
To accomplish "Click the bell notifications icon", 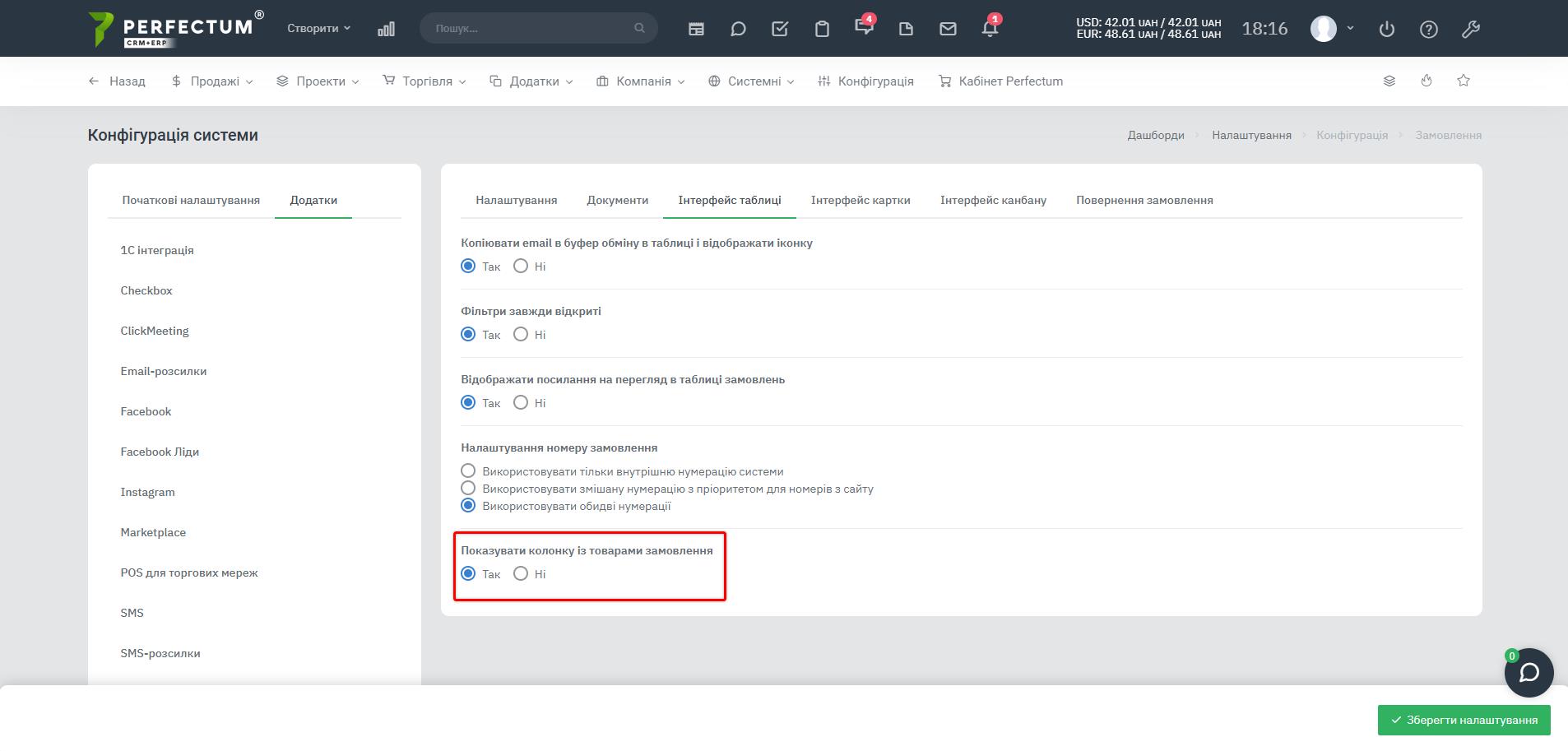I will pos(990,29).
